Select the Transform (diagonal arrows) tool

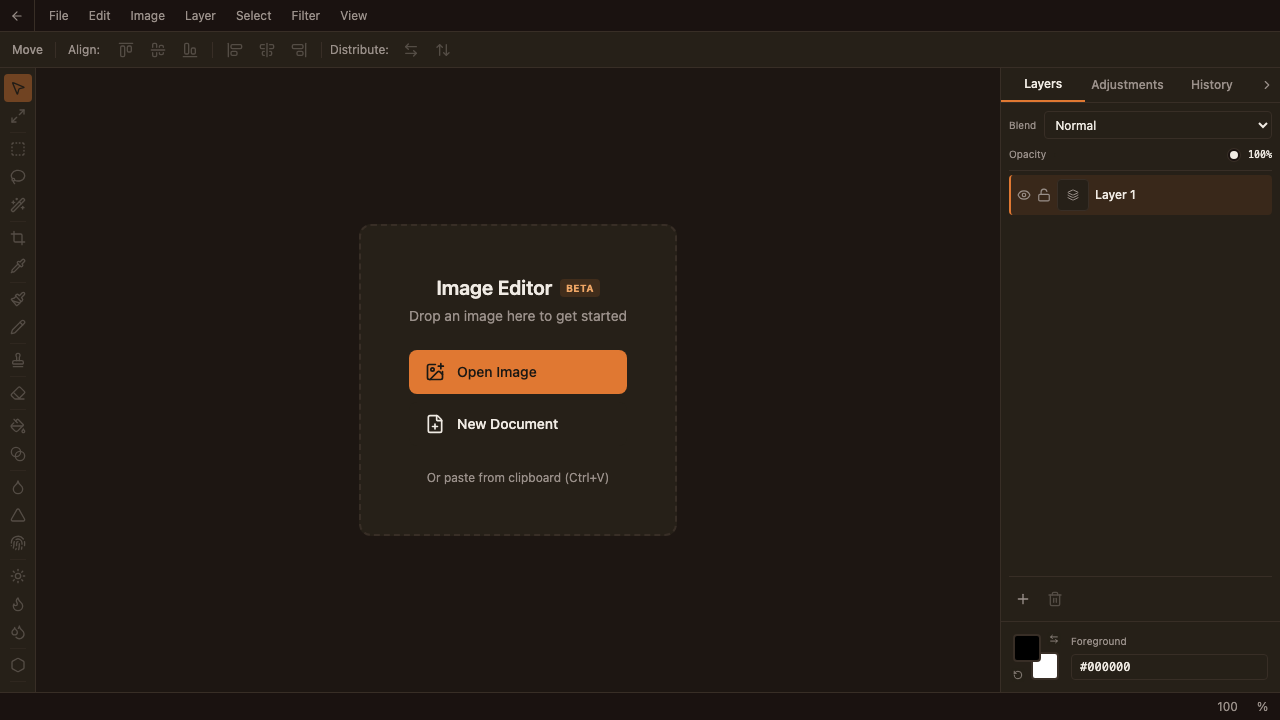click(18, 116)
